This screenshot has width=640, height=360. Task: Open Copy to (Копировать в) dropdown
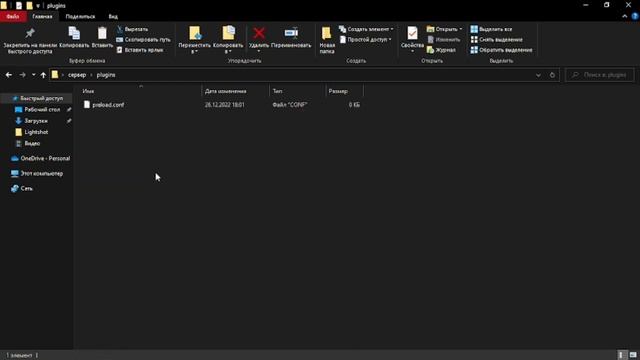pos(228,40)
